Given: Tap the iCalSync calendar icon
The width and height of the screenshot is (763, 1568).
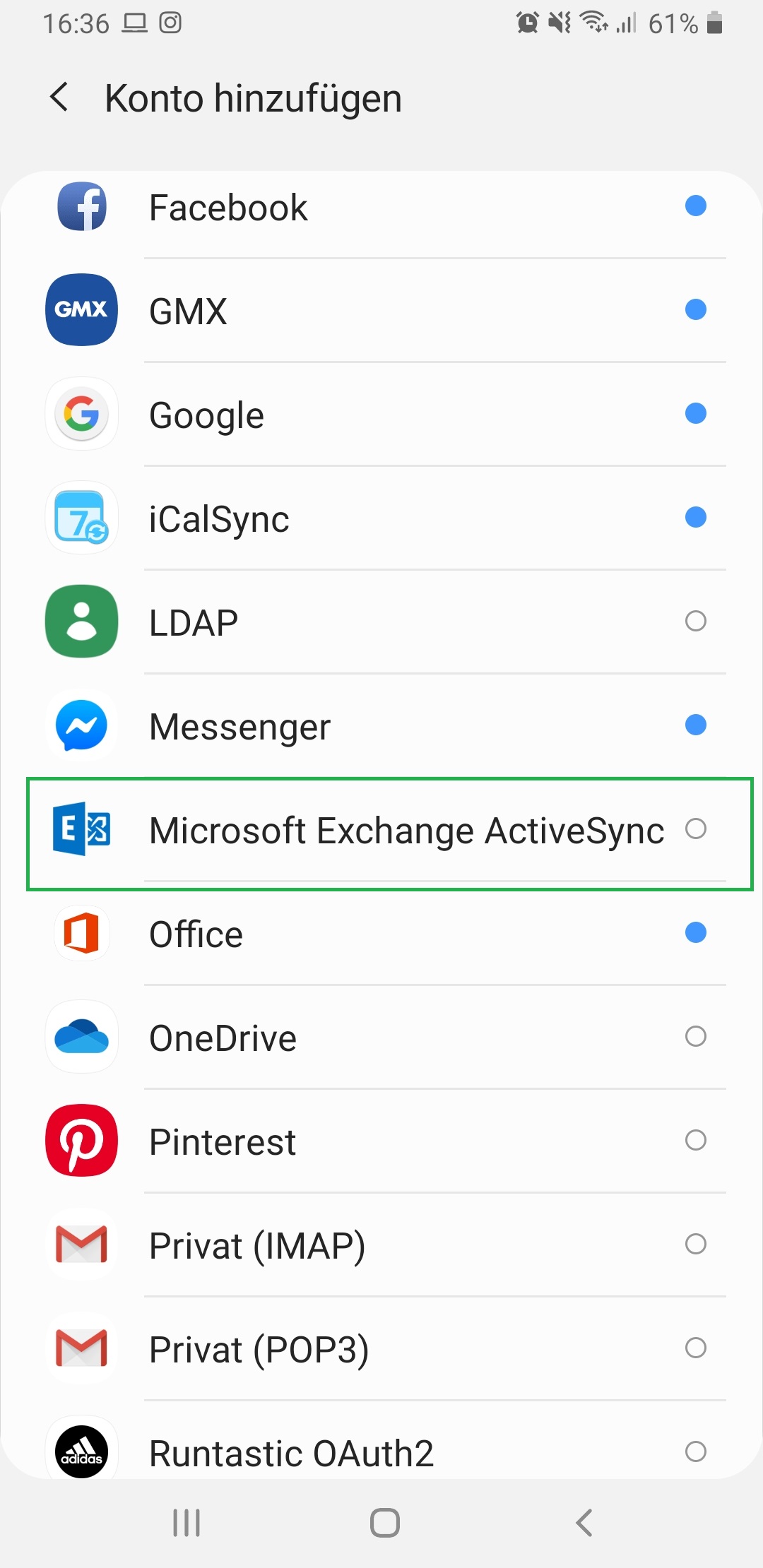Looking at the screenshot, I should [82, 518].
